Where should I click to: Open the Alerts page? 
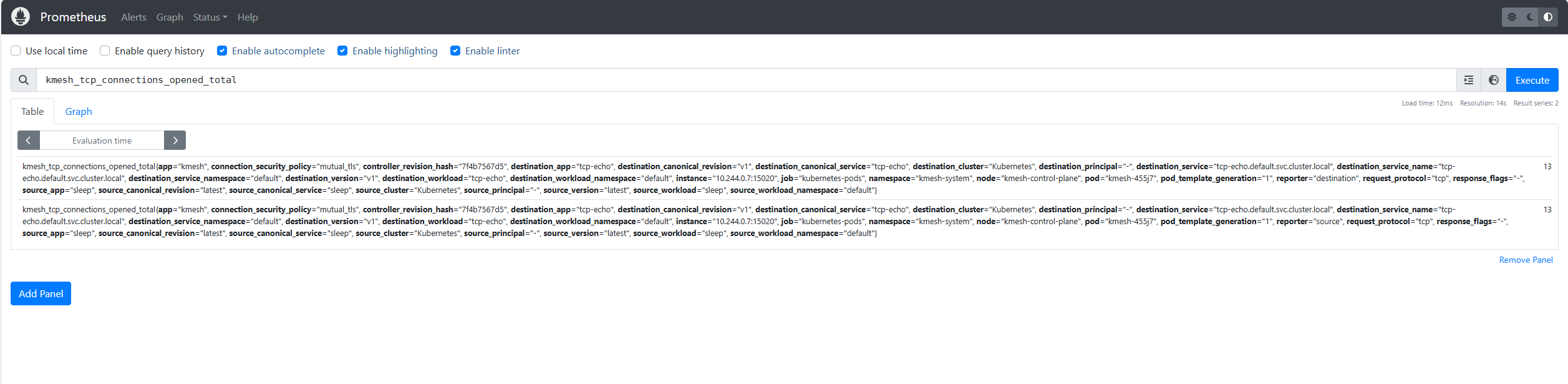coord(133,17)
